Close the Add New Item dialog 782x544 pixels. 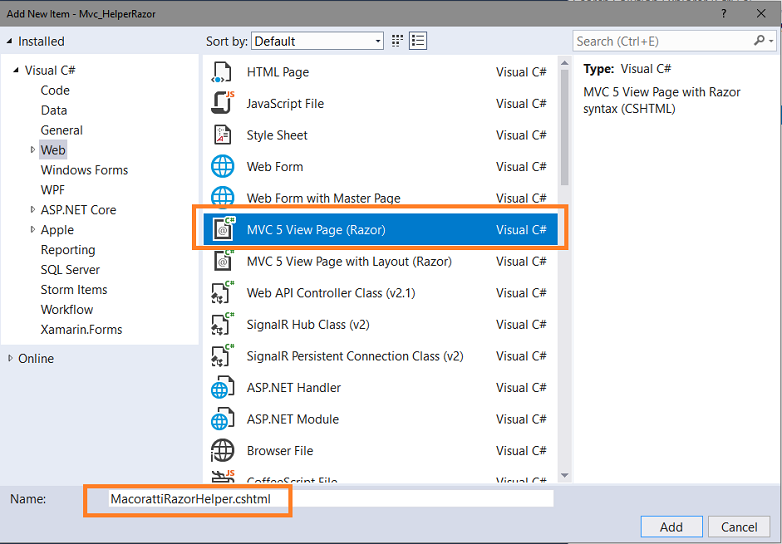(761, 13)
